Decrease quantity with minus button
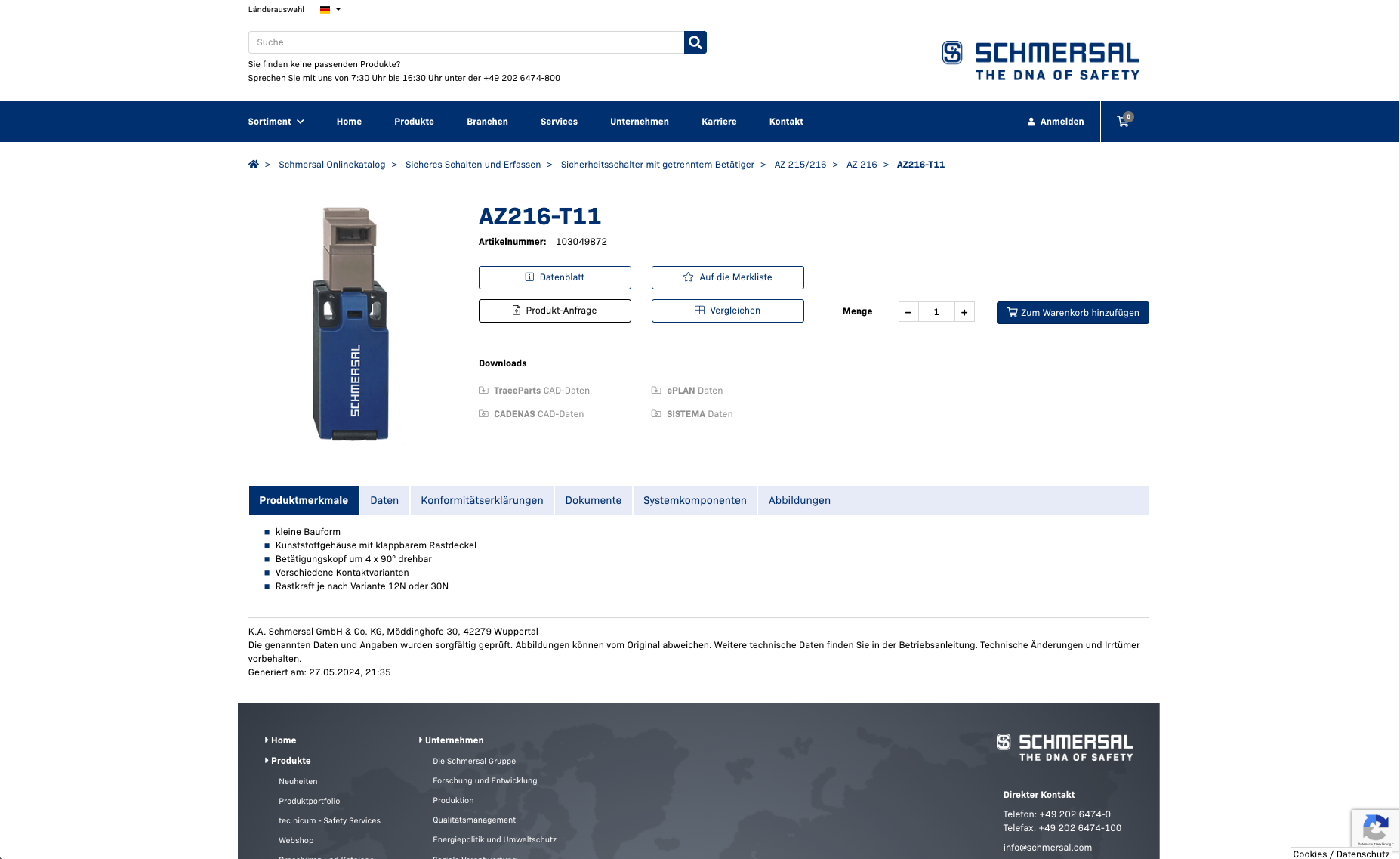This screenshot has height=859, width=1400. (x=908, y=312)
